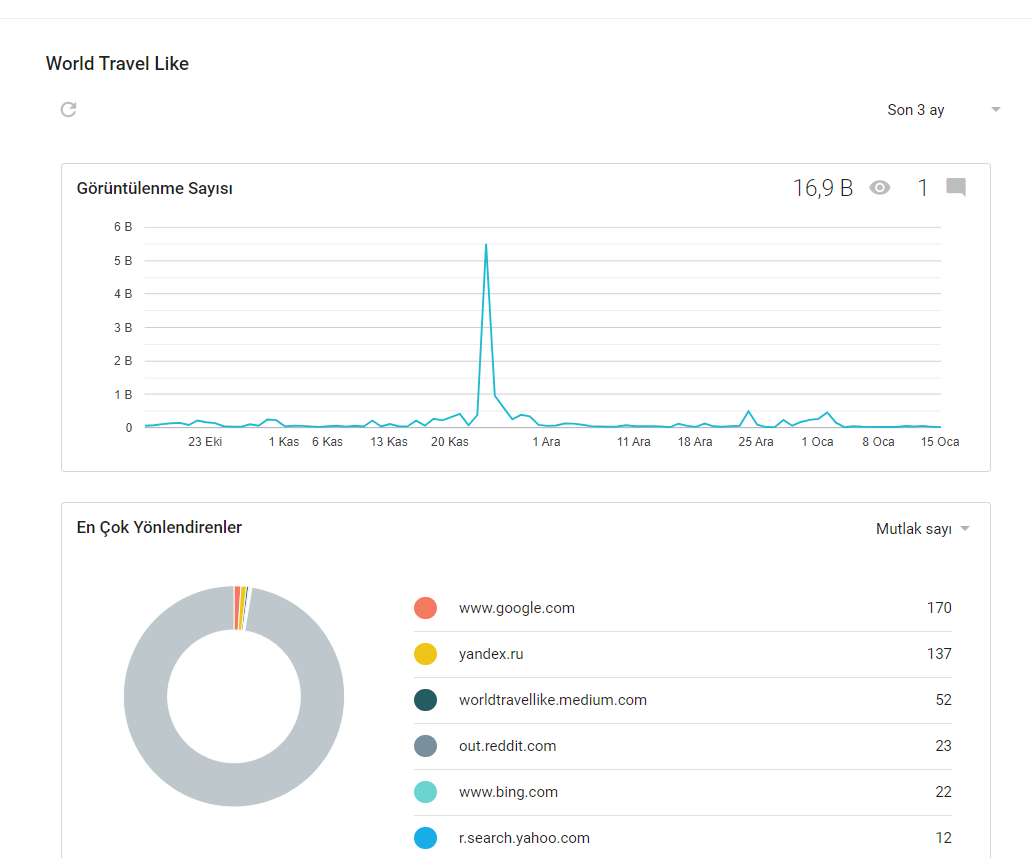Viewport: 1032px width, 858px height.
Task: Click the blue swatch for r.search.yahoo.com
Action: 425,838
